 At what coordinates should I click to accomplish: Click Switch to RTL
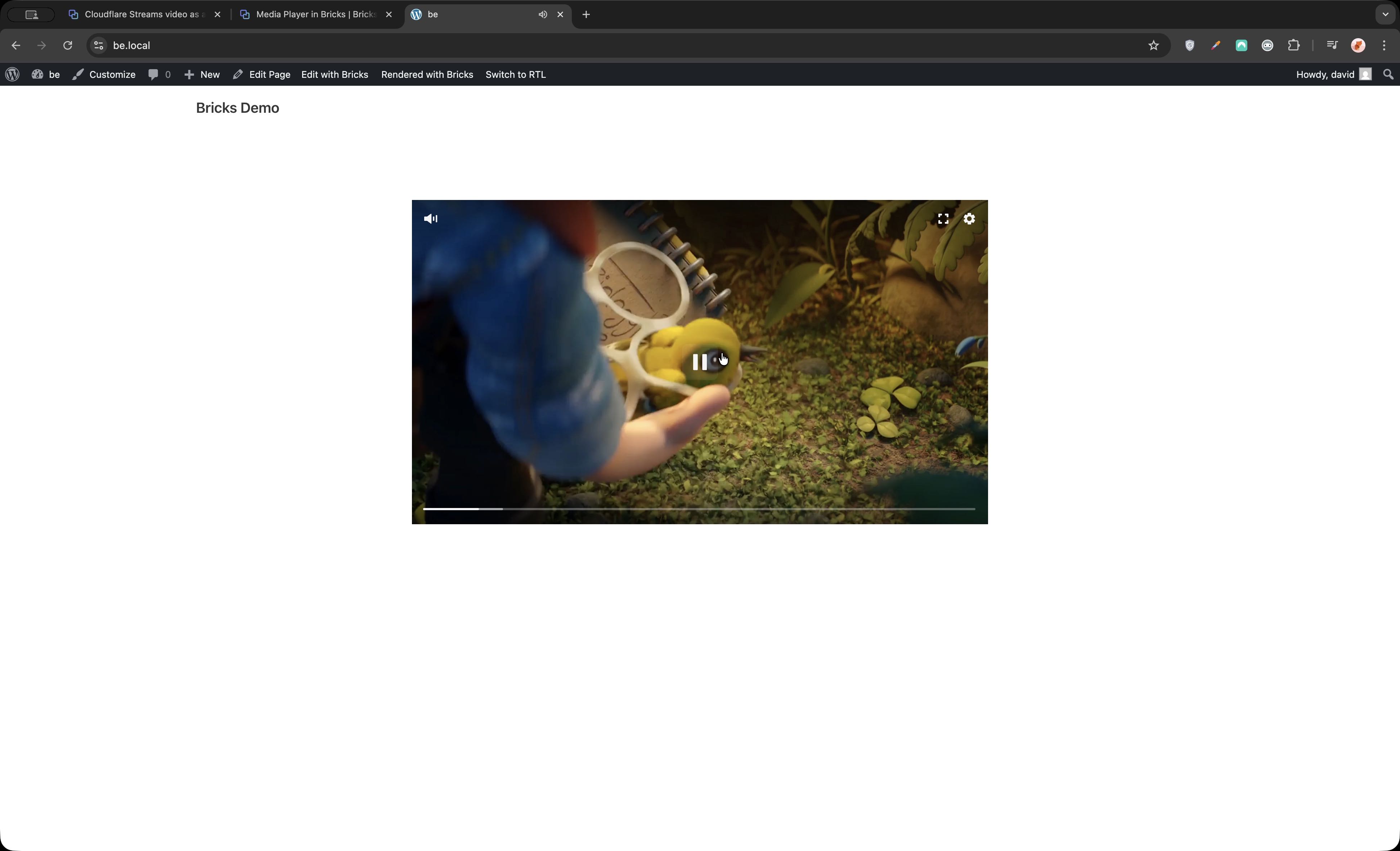click(515, 75)
